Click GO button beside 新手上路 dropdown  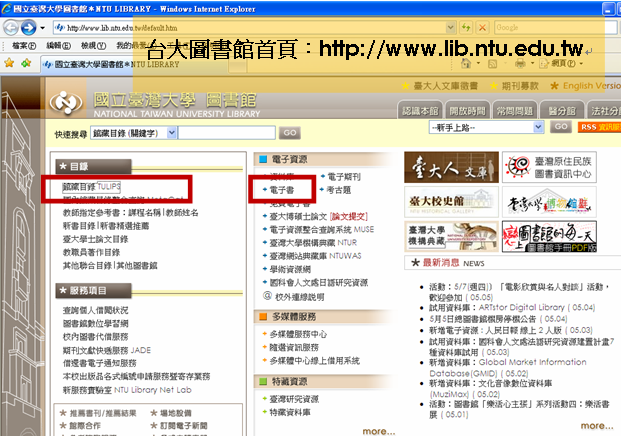click(x=561, y=127)
